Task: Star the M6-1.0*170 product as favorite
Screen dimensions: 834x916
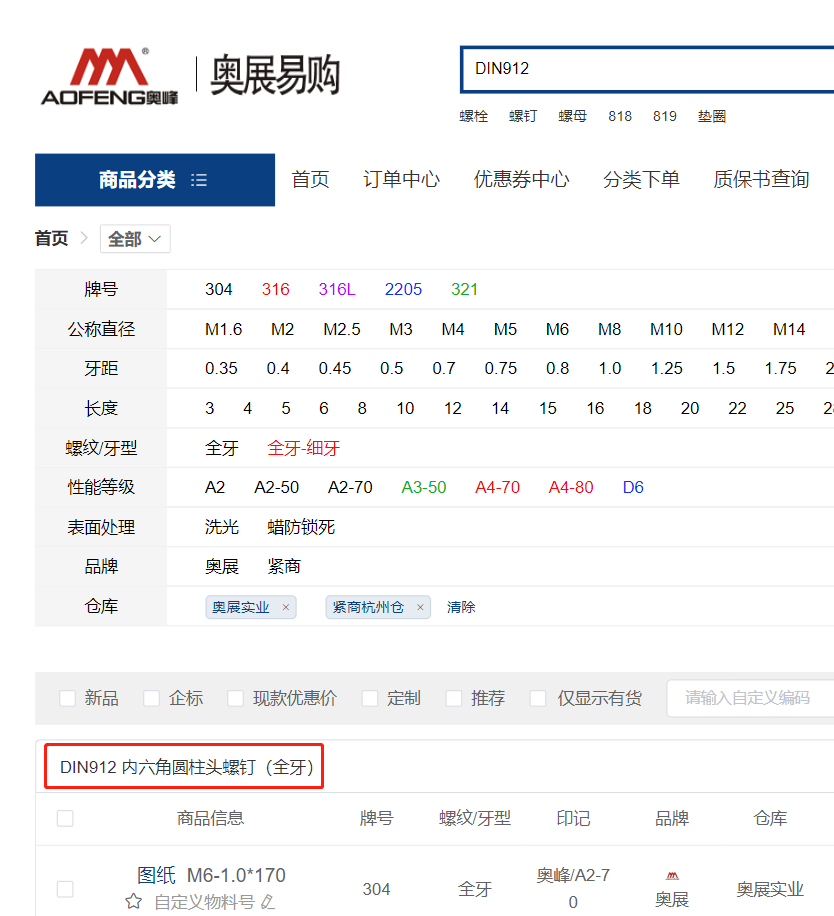Action: (x=134, y=901)
